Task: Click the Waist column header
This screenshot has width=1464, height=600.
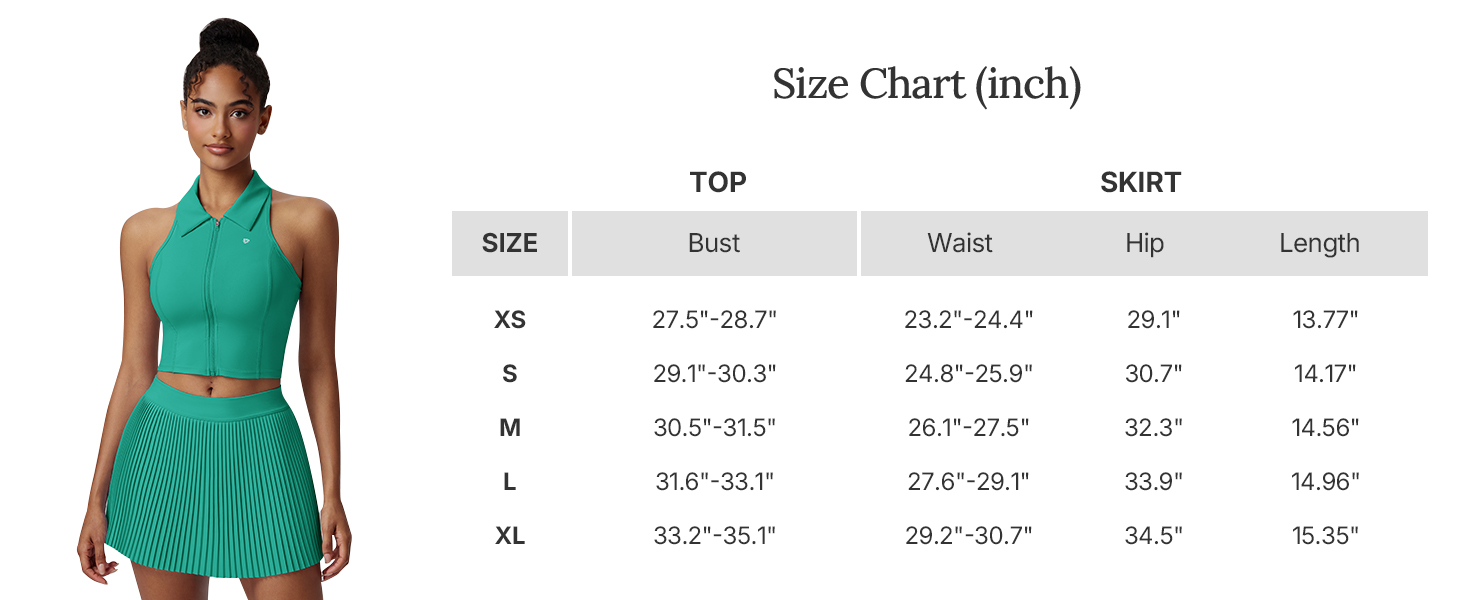Action: pyautogui.click(x=960, y=243)
